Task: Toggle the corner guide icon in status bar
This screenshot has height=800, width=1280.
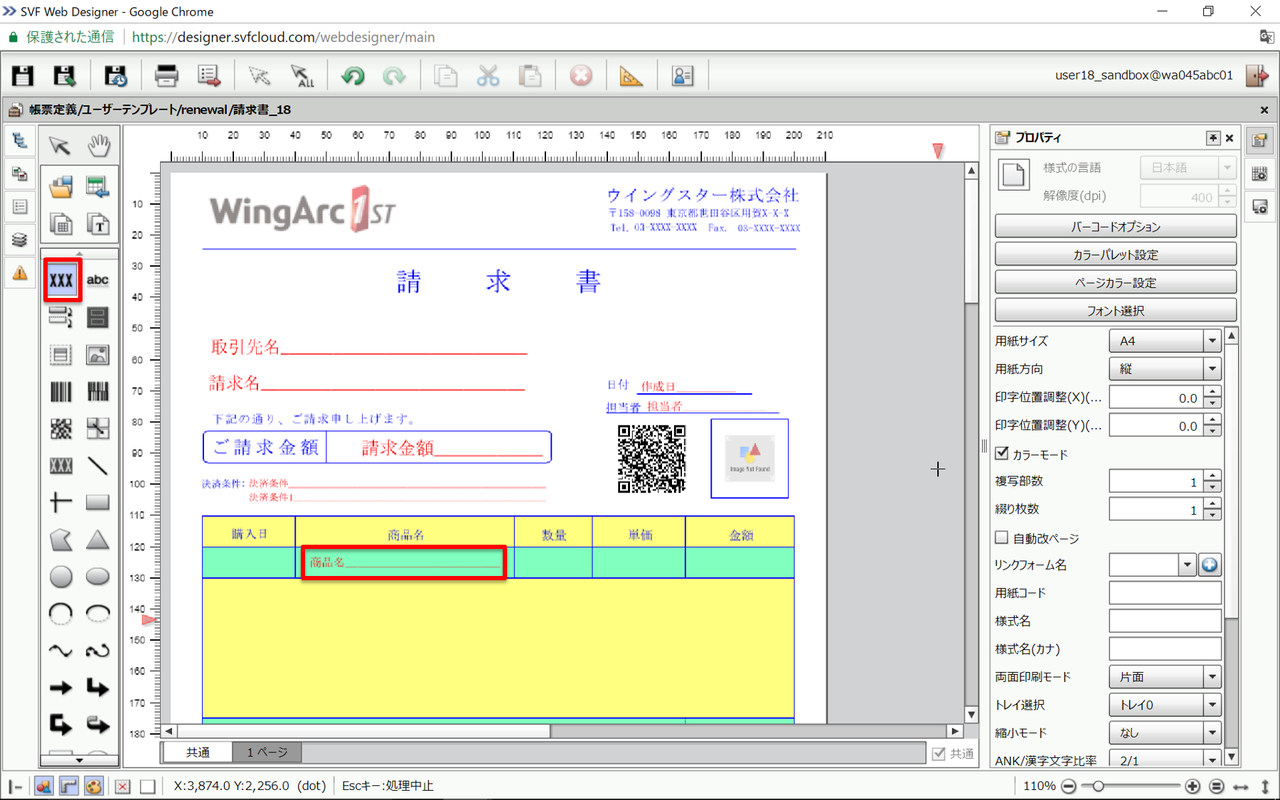Action: pyautogui.click(x=69, y=786)
